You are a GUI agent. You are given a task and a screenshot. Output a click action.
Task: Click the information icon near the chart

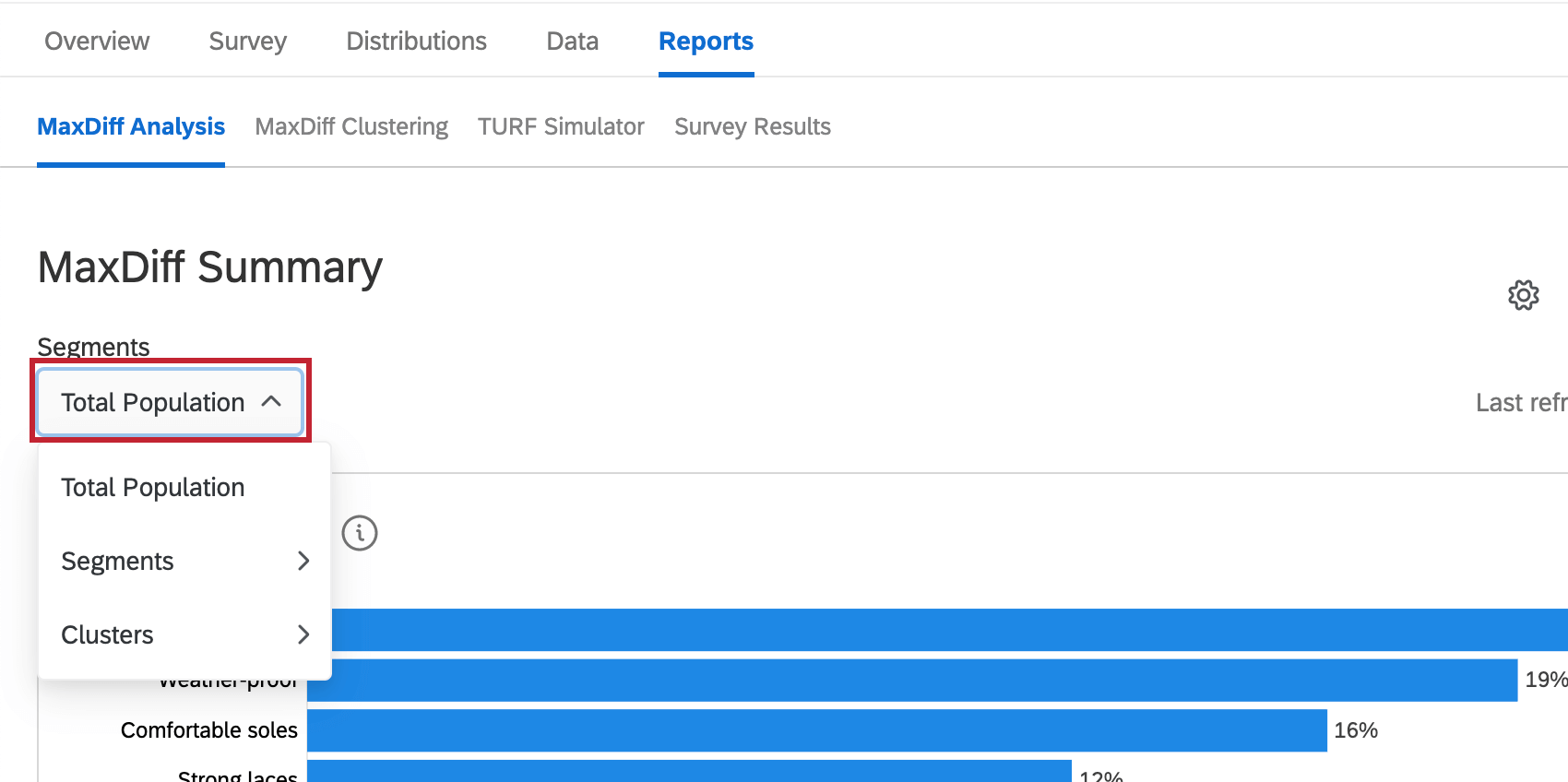click(x=360, y=532)
